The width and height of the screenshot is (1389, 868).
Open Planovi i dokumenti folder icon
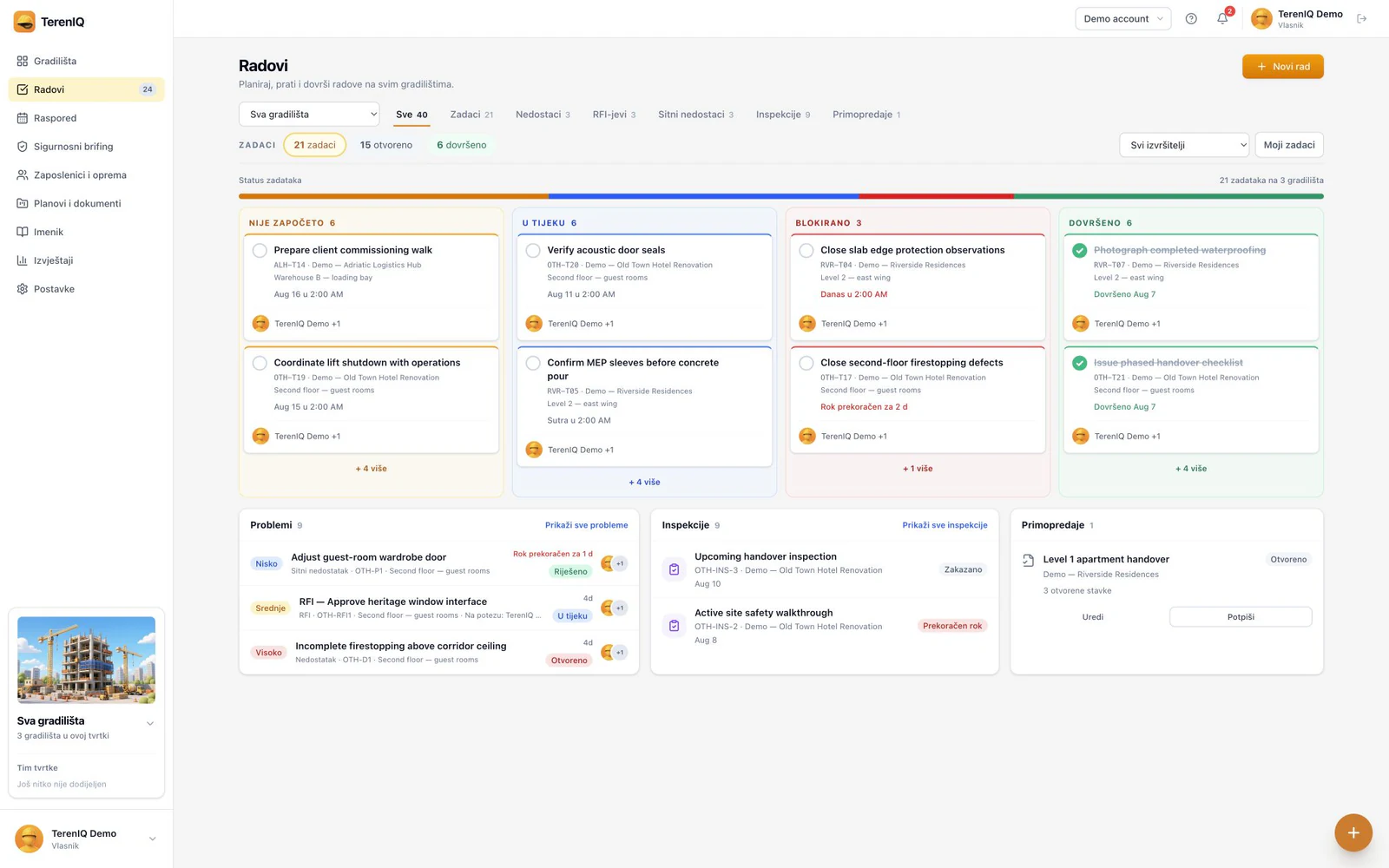click(23, 203)
